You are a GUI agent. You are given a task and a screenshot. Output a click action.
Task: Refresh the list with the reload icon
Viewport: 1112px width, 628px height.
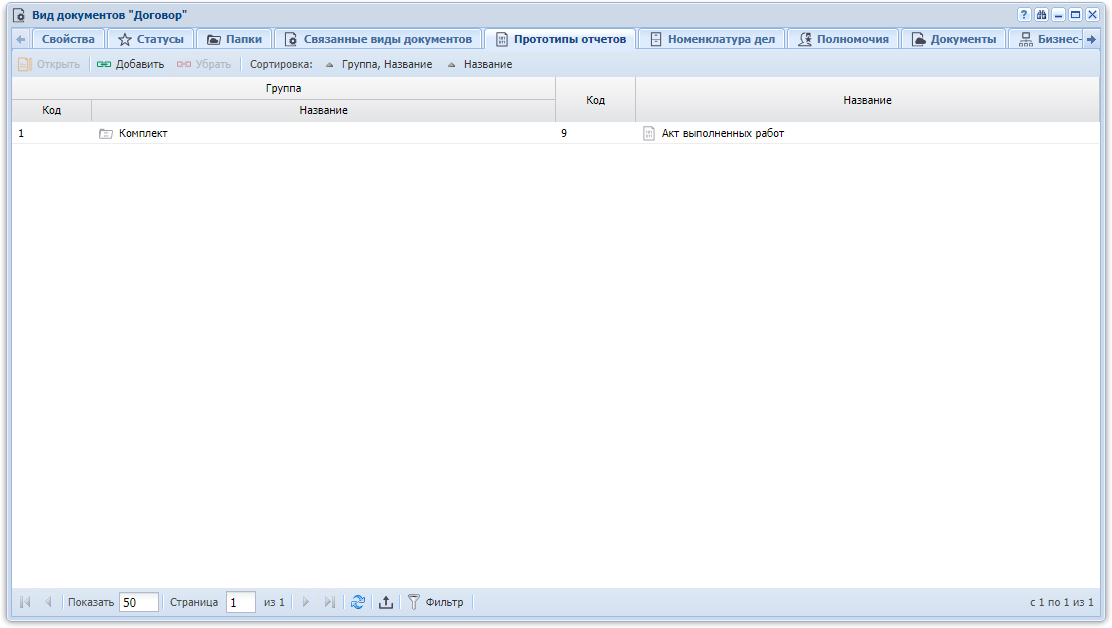coord(358,602)
